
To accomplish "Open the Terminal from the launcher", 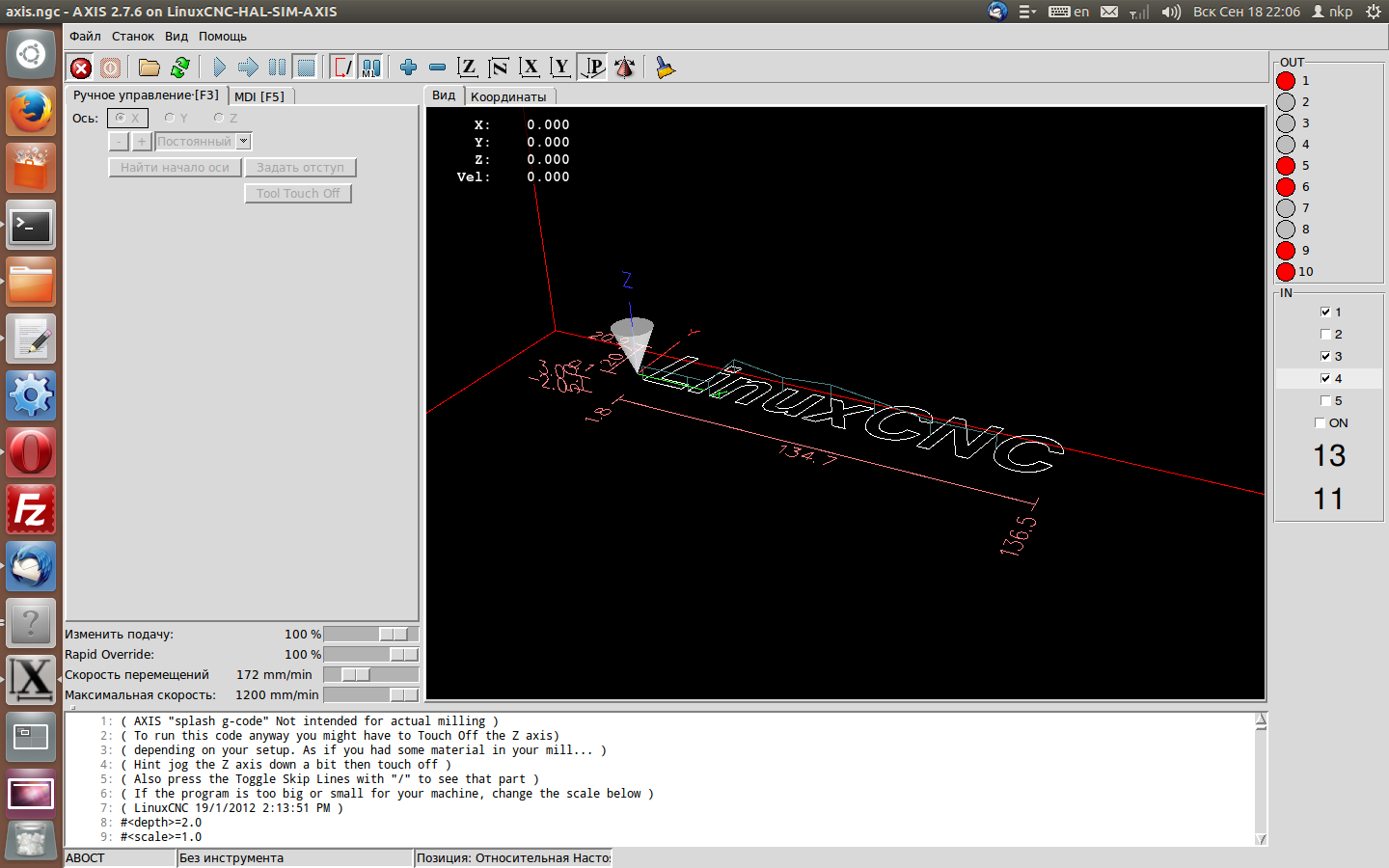I will 31,225.
